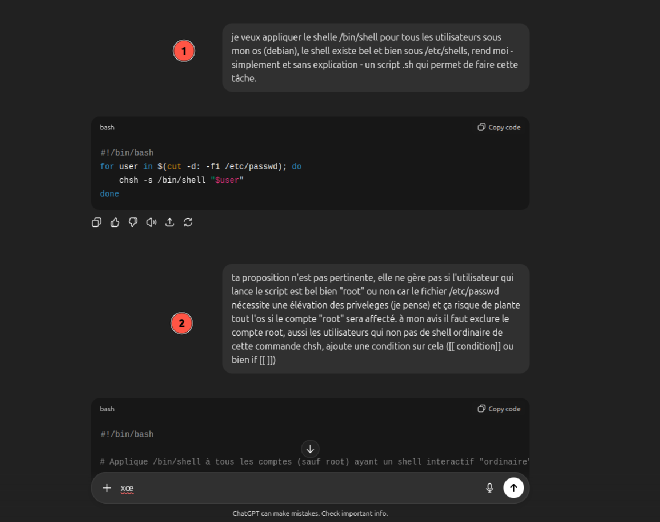660x522 pixels.
Task: Copy the first response with the copy icon
Action: coord(97,222)
